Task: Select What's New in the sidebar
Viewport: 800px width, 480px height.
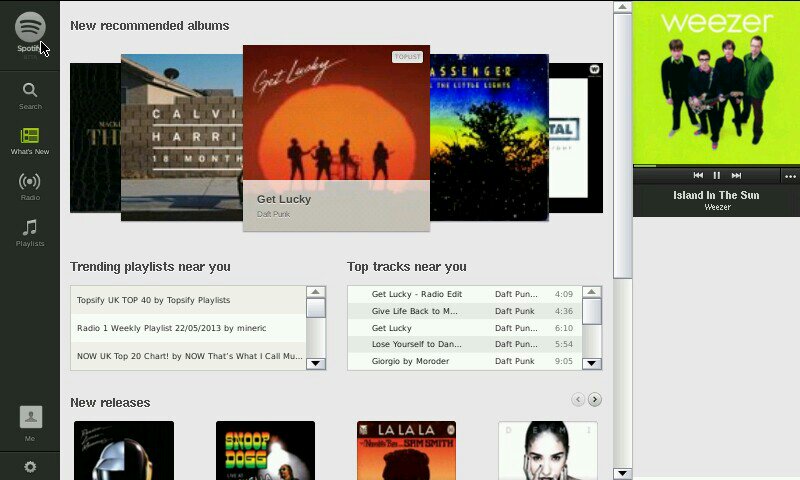Action: tap(30, 141)
